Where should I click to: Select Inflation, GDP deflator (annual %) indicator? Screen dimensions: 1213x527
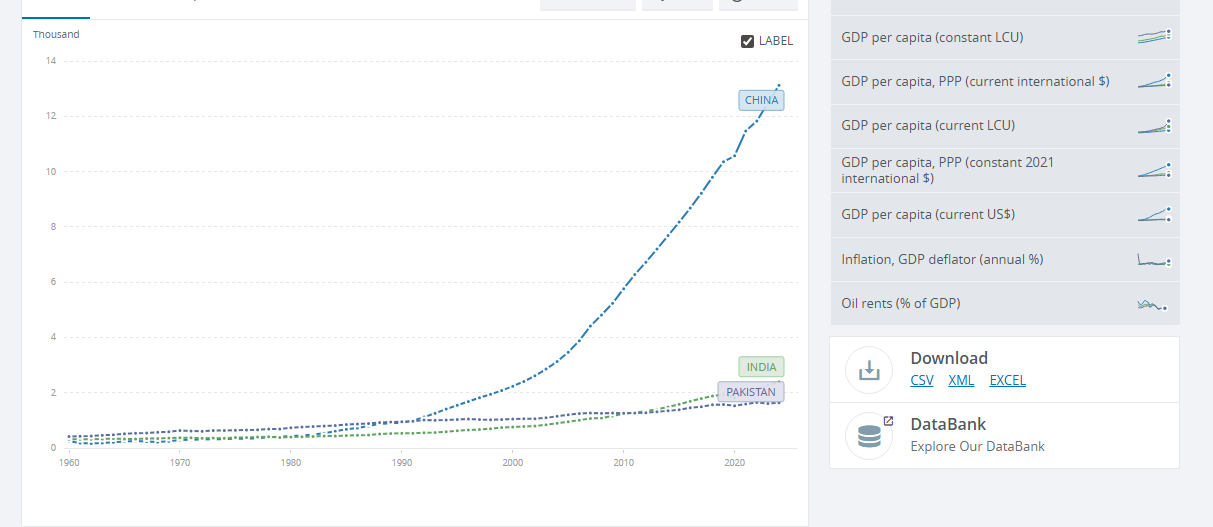click(942, 259)
